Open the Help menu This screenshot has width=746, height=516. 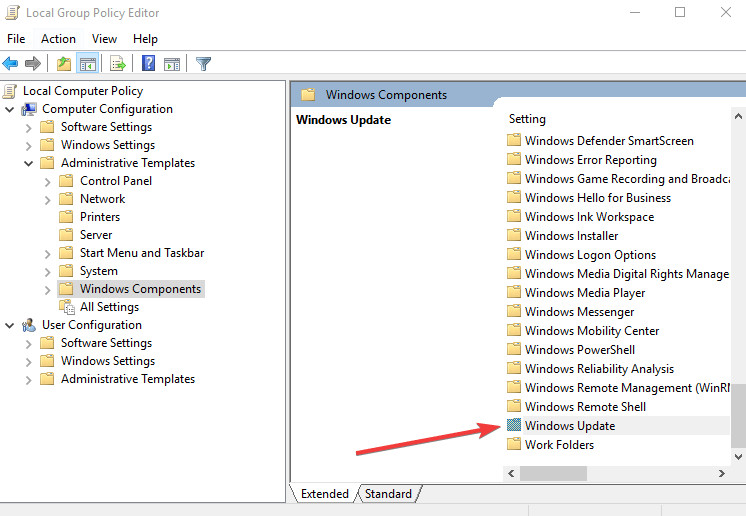pyautogui.click(x=145, y=39)
